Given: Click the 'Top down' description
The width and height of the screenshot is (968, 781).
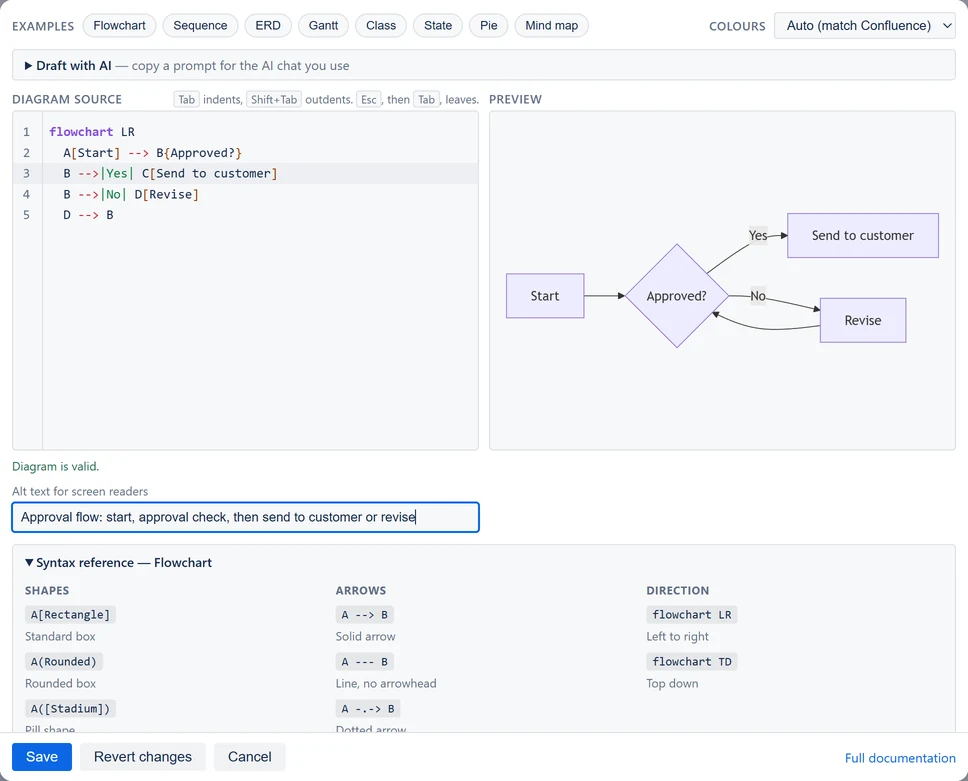Looking at the screenshot, I should (672, 683).
